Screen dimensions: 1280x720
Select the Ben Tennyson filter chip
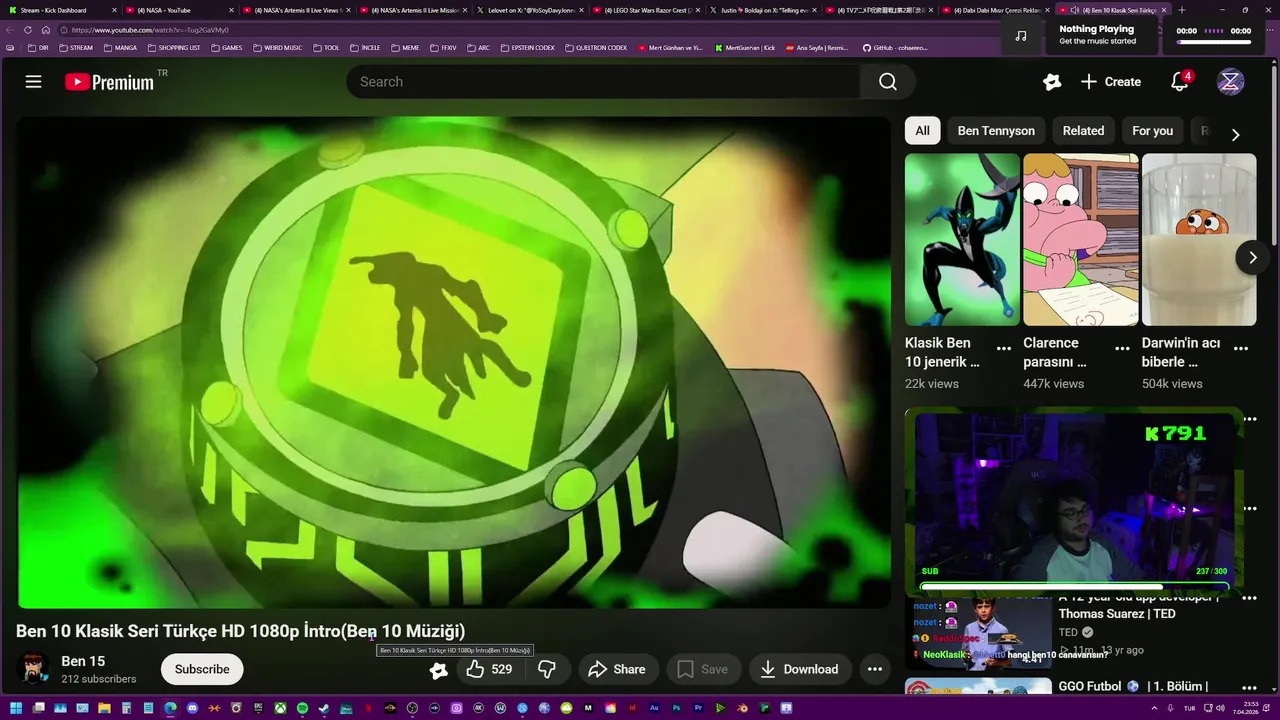click(996, 131)
